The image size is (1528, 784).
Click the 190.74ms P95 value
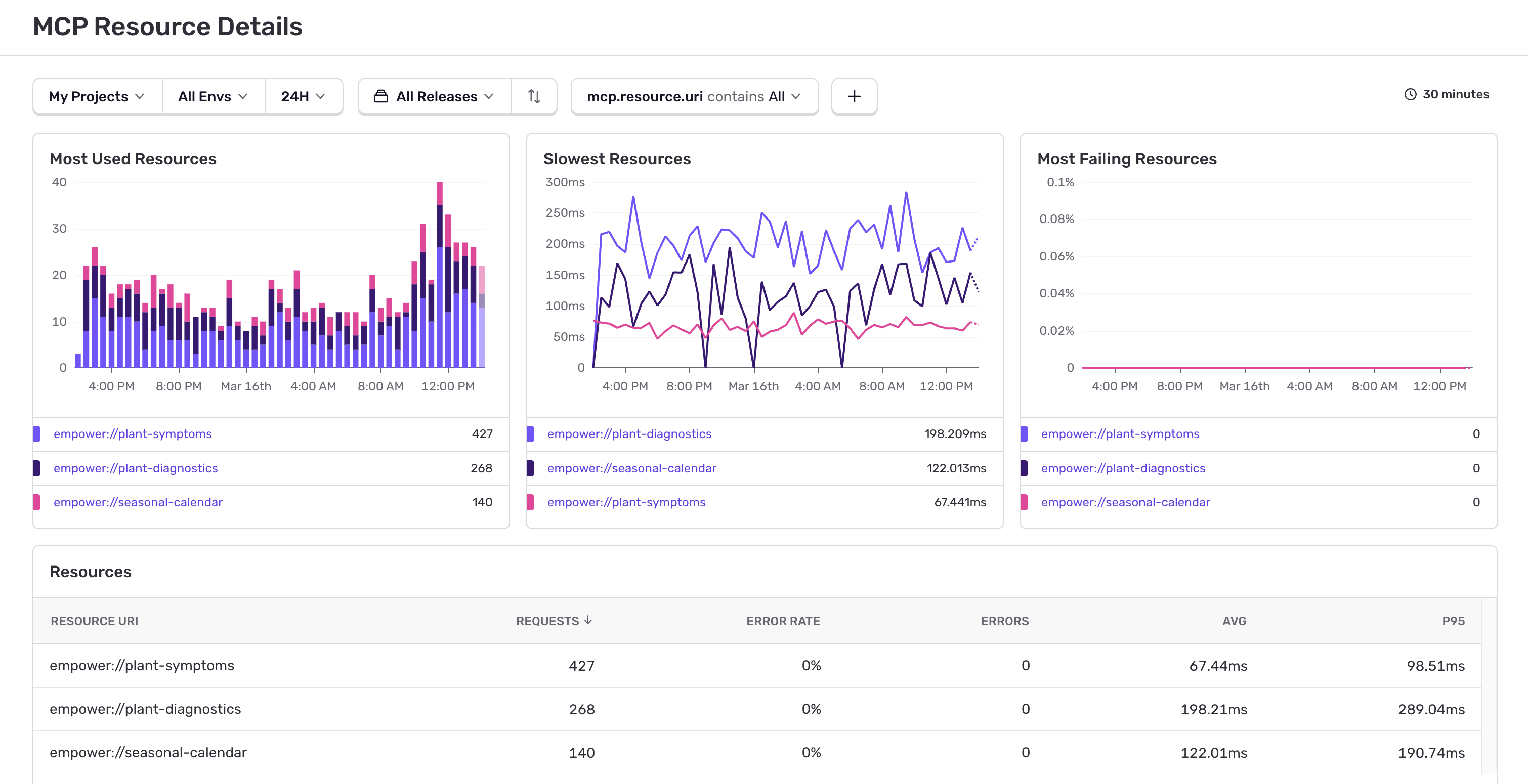pos(1431,753)
